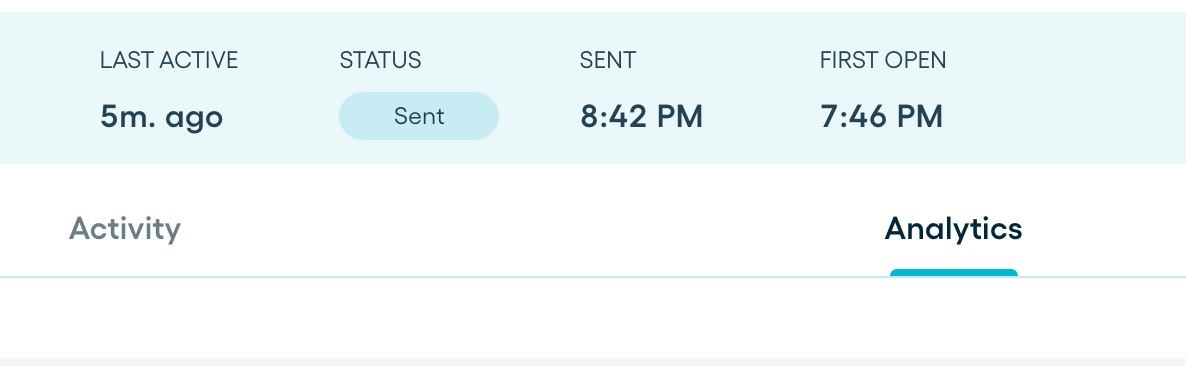Screen dimensions: 1186x366
Task: Click the LAST ACTIVE label
Action: coord(169,60)
